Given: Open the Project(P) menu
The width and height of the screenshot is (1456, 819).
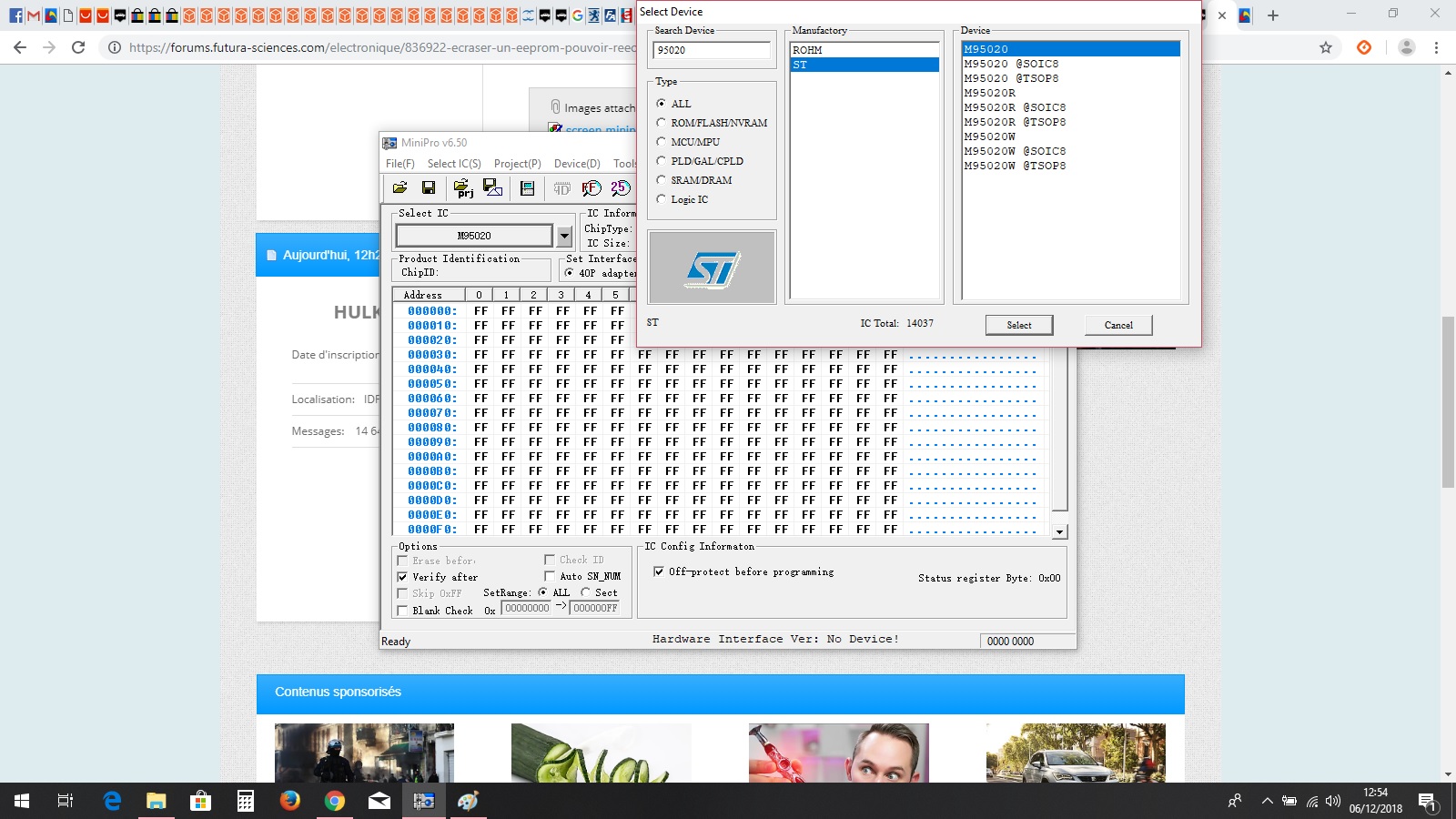Looking at the screenshot, I should pos(517,164).
